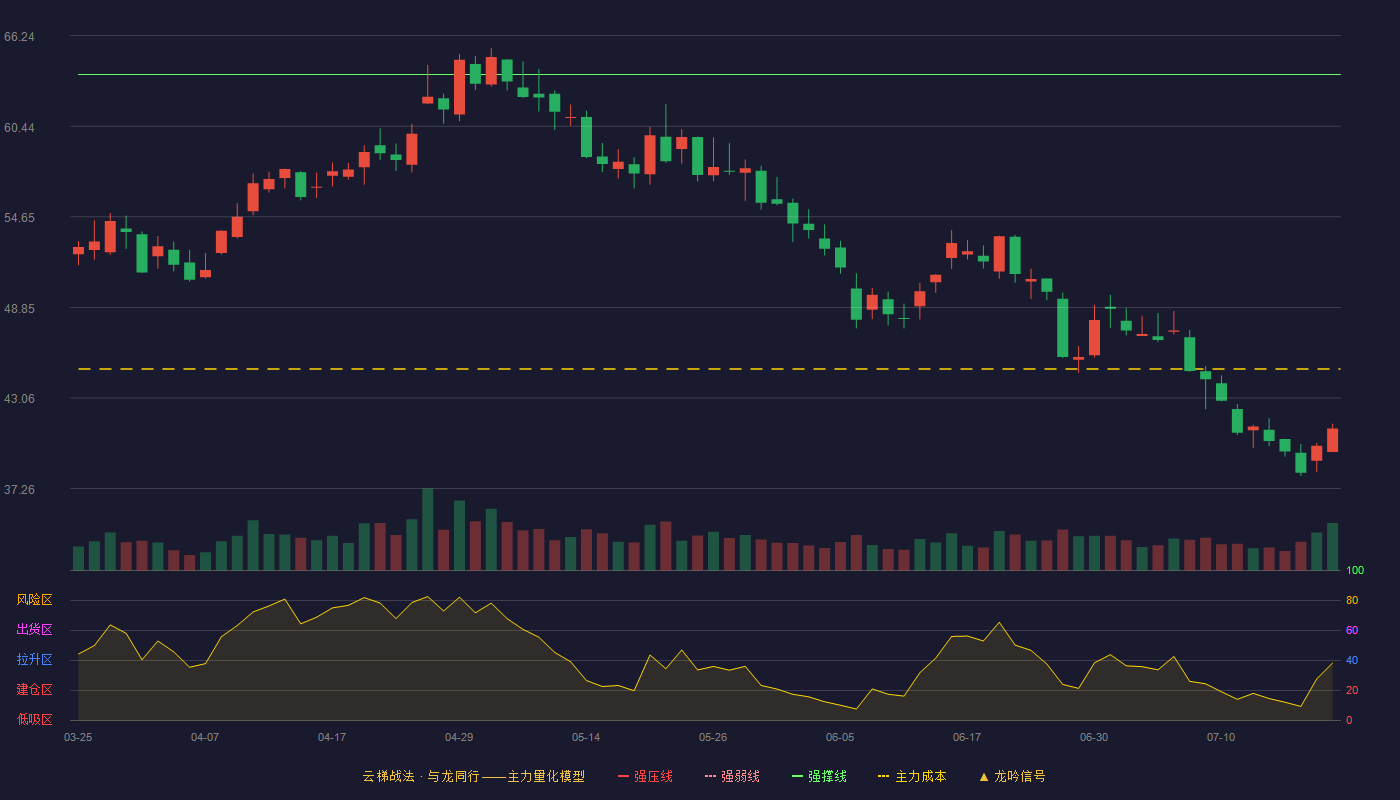The height and width of the screenshot is (800, 1400).
Task: Toggle the 强压线 legend item
Action: click(645, 776)
